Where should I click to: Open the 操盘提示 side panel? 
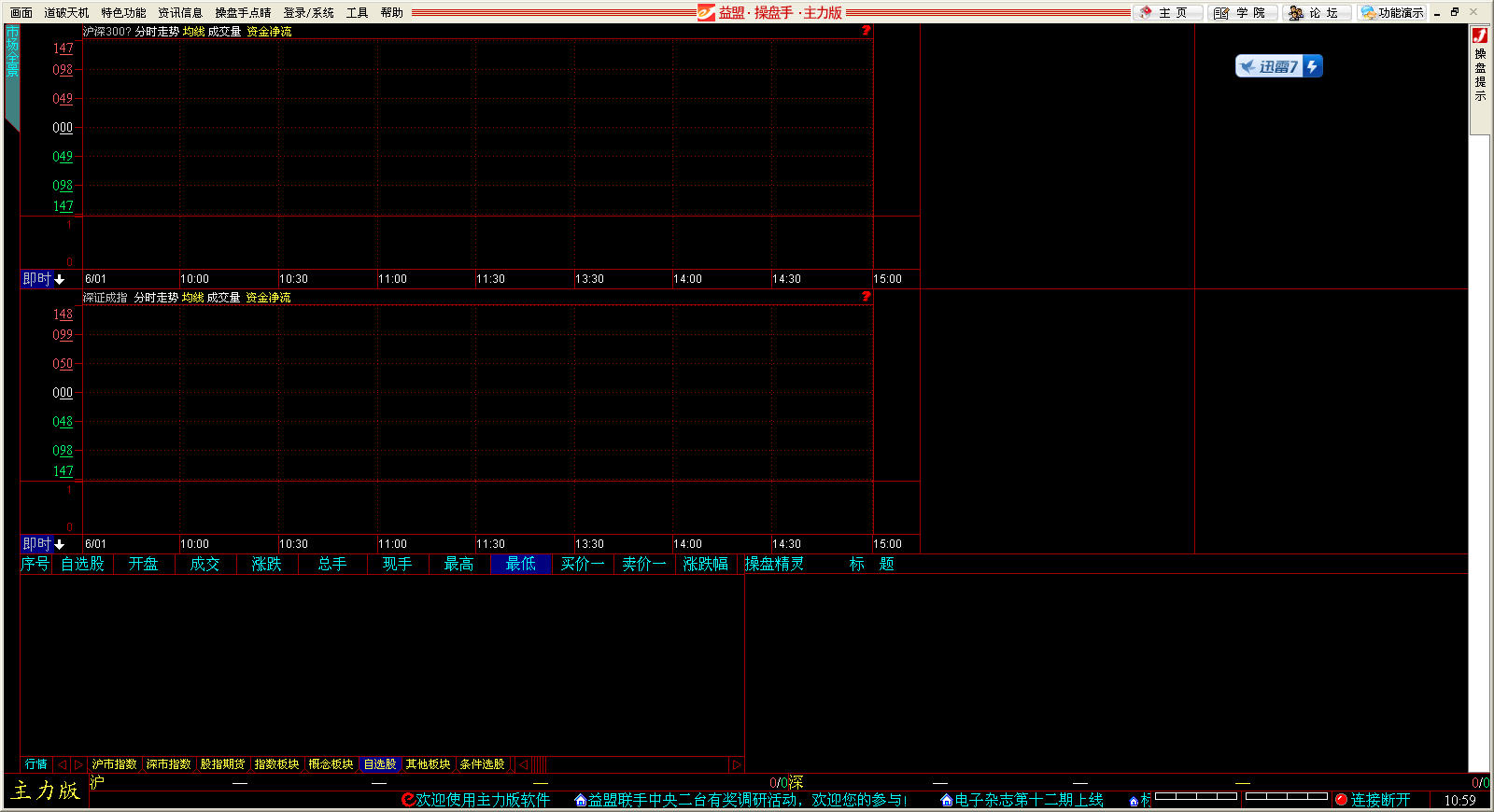[1480, 75]
